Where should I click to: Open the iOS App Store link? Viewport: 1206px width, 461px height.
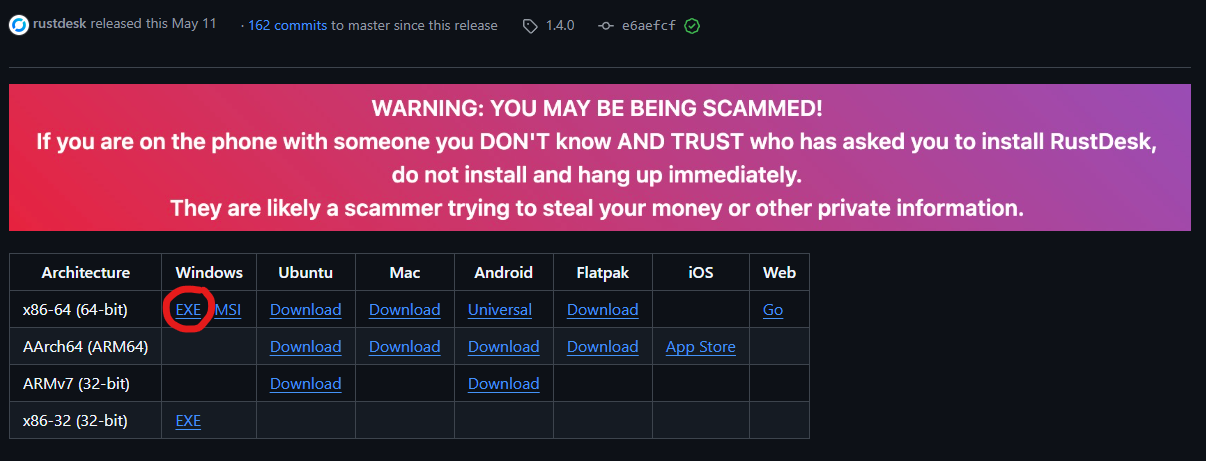[700, 347]
